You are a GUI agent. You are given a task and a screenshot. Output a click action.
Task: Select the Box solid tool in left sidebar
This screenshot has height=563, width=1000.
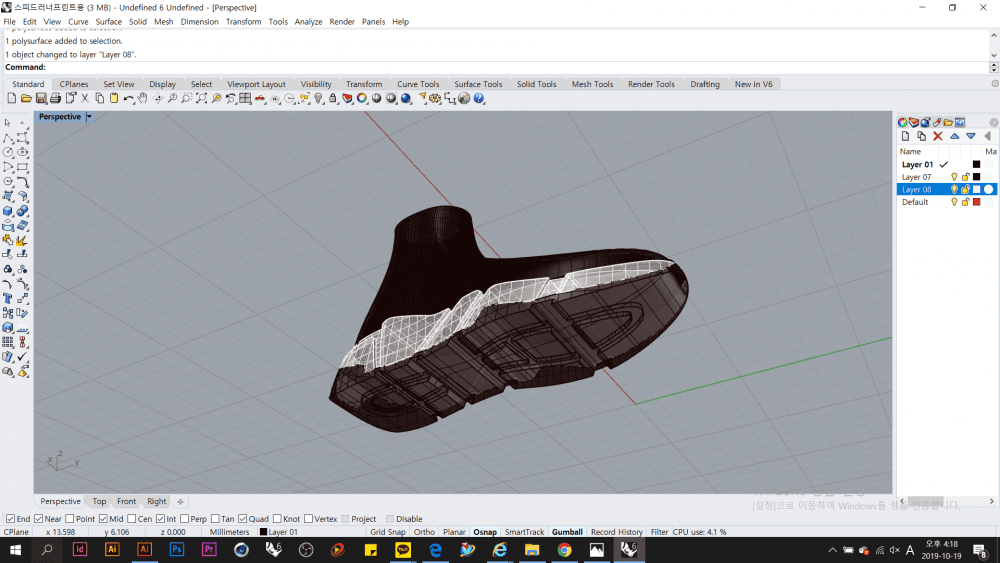pyautogui.click(x=8, y=211)
